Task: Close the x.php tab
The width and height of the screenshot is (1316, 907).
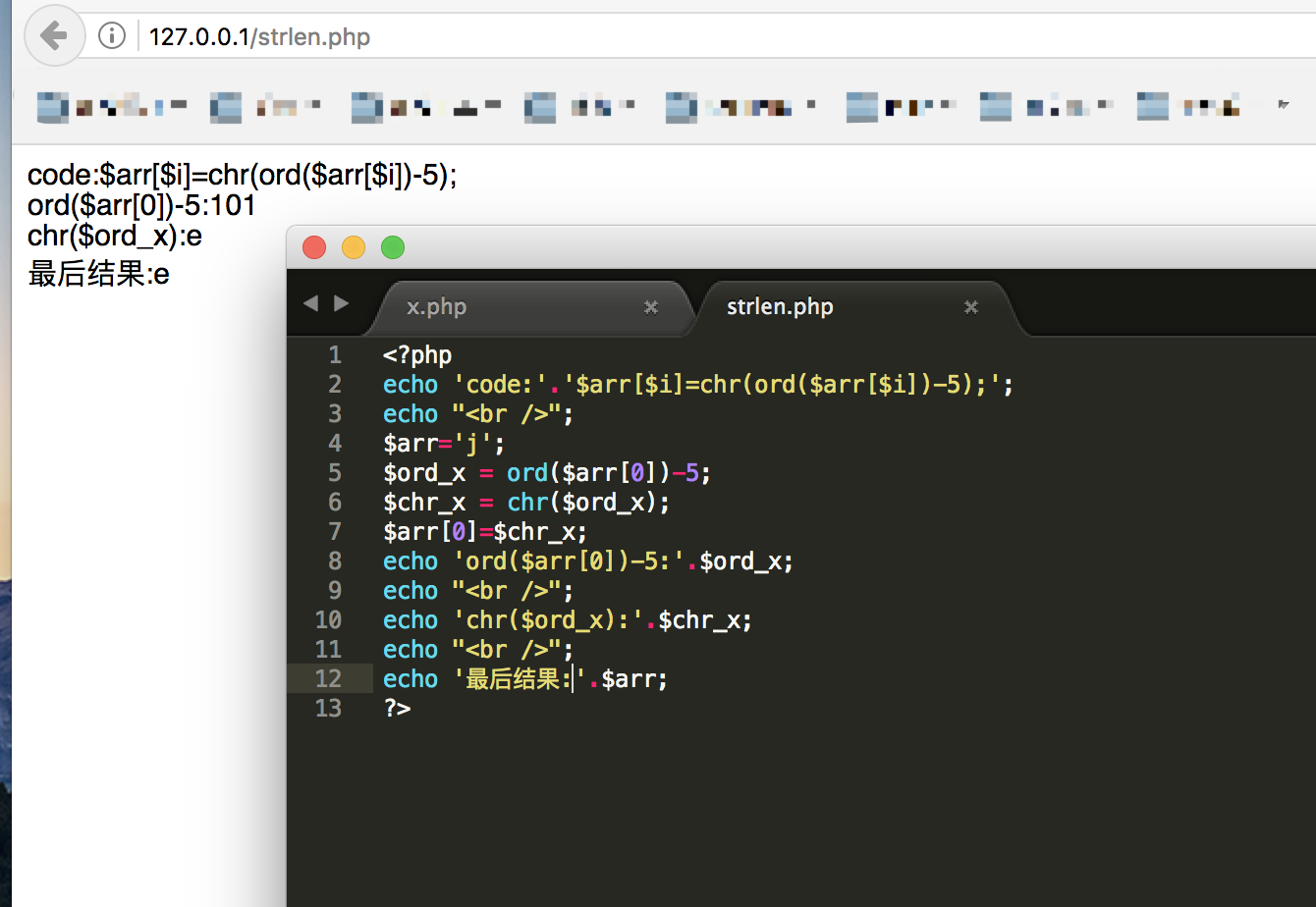Action: 650,307
